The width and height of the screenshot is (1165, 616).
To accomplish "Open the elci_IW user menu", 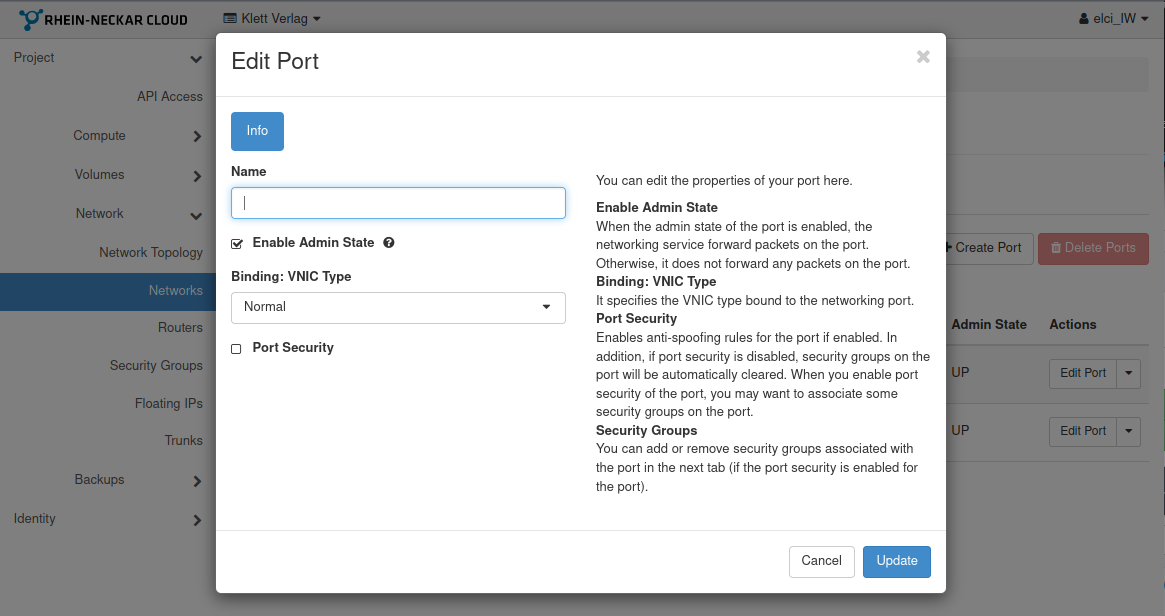I will 1113,18.
